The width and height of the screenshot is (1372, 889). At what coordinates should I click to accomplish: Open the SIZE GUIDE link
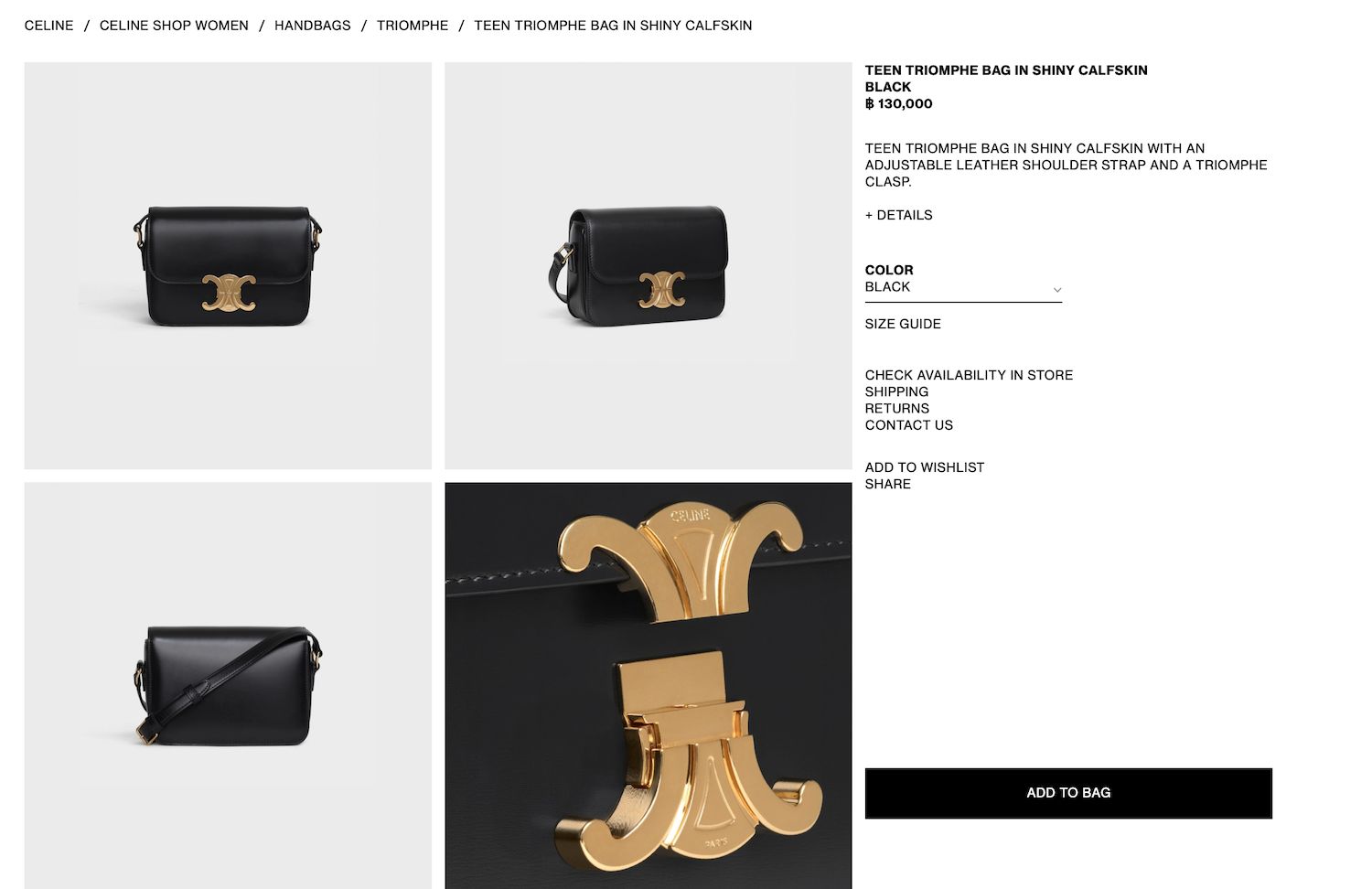[903, 324]
